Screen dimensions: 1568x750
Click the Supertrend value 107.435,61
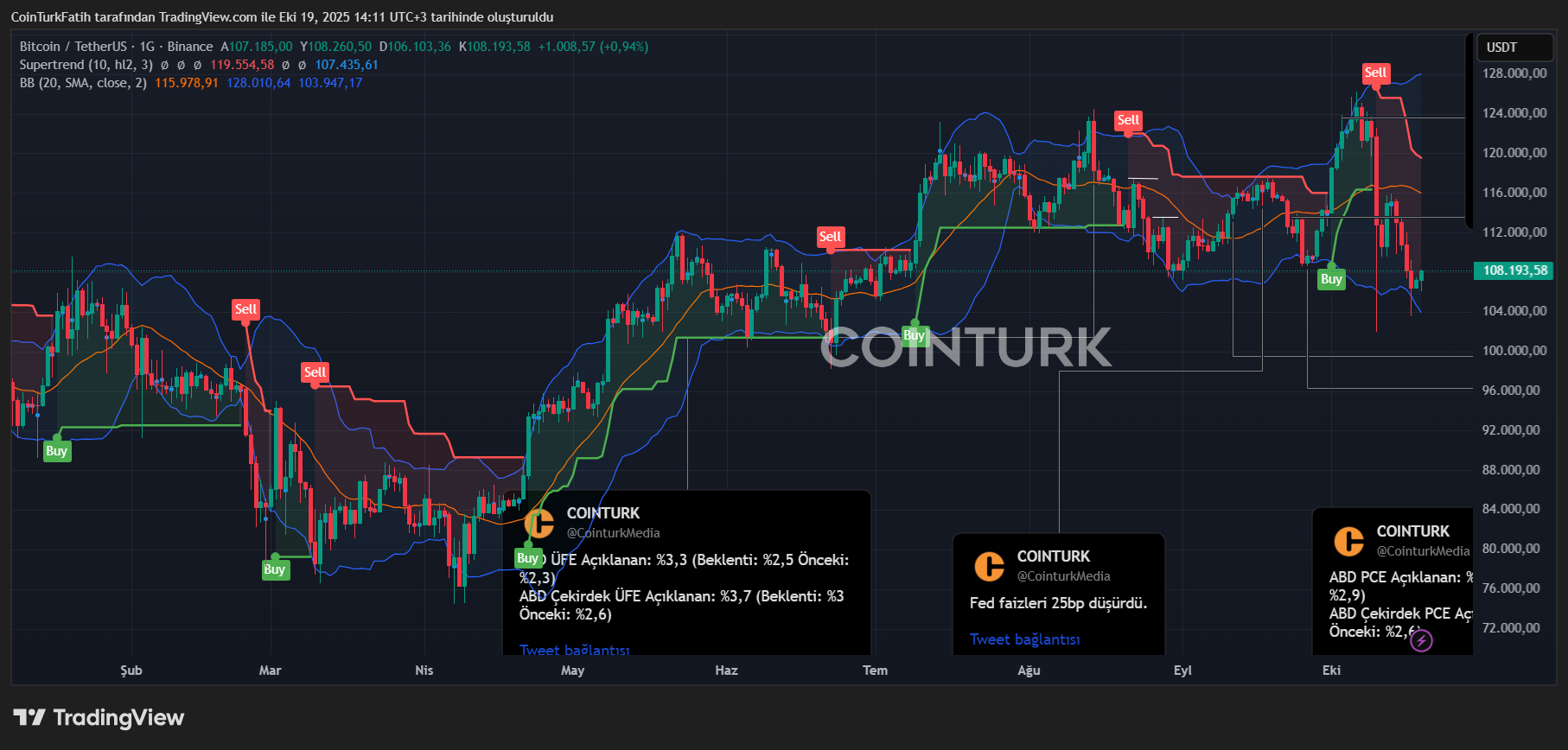pyautogui.click(x=347, y=65)
